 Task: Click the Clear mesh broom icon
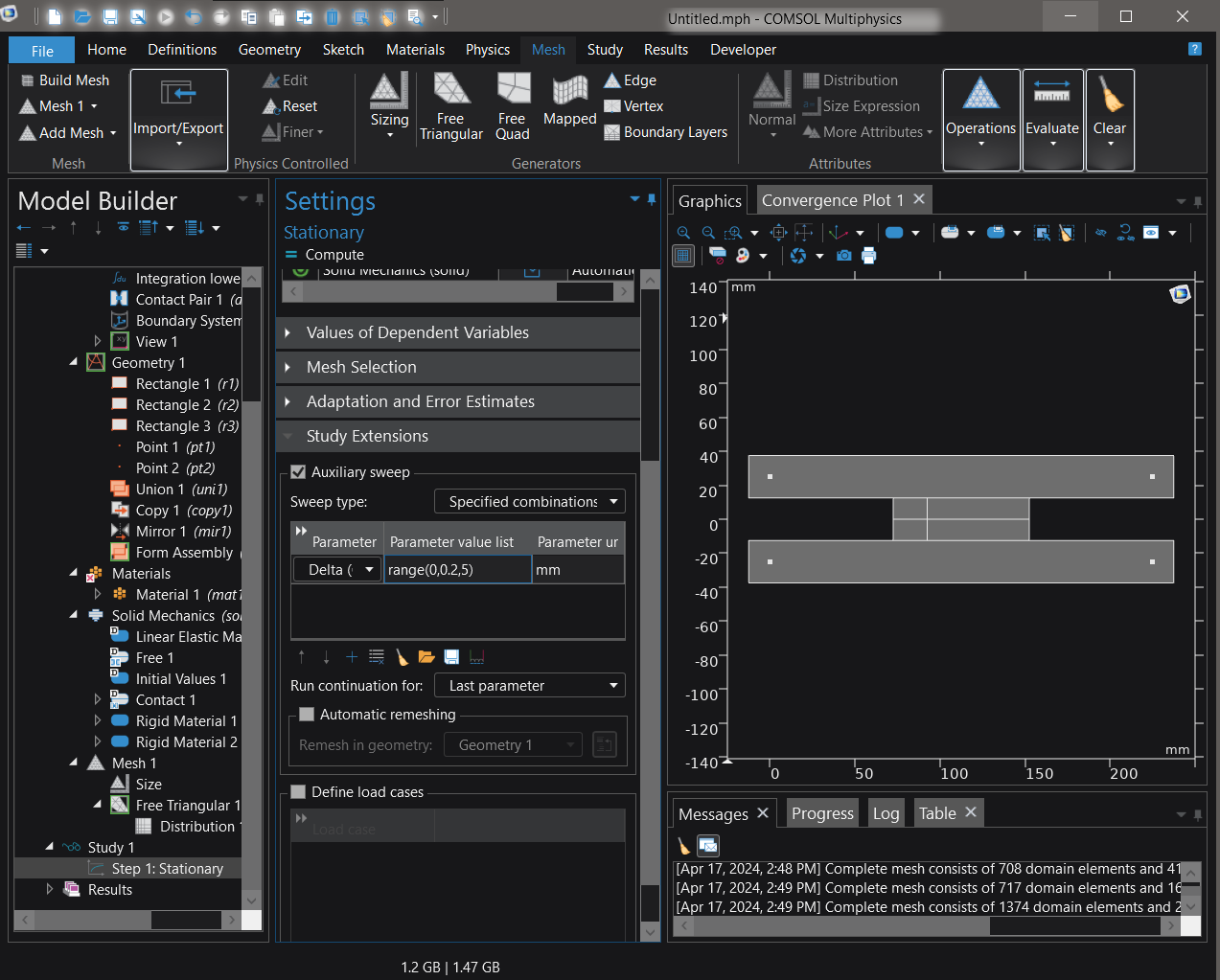tap(1110, 96)
